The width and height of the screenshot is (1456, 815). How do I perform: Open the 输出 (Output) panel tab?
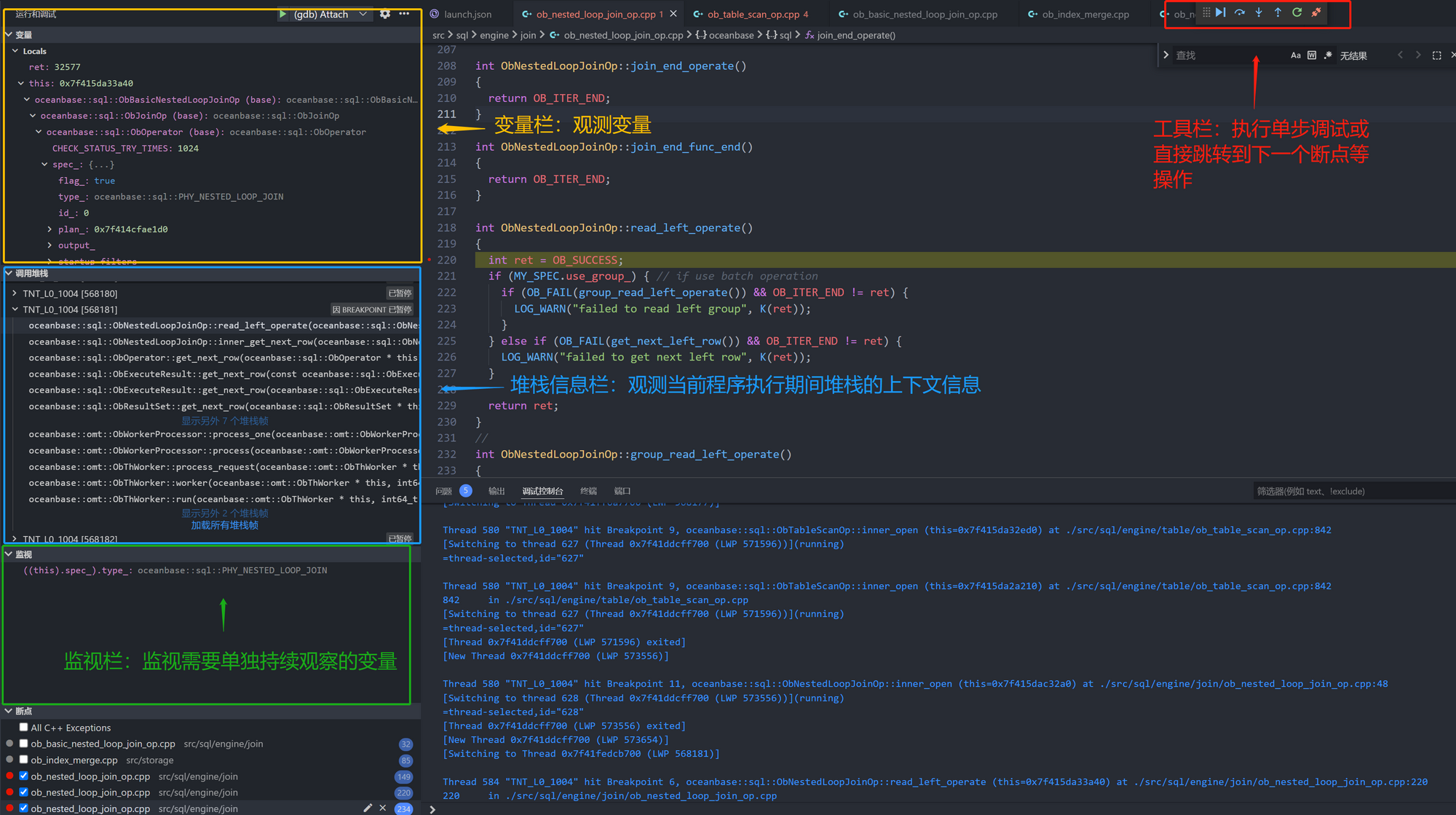click(x=496, y=491)
